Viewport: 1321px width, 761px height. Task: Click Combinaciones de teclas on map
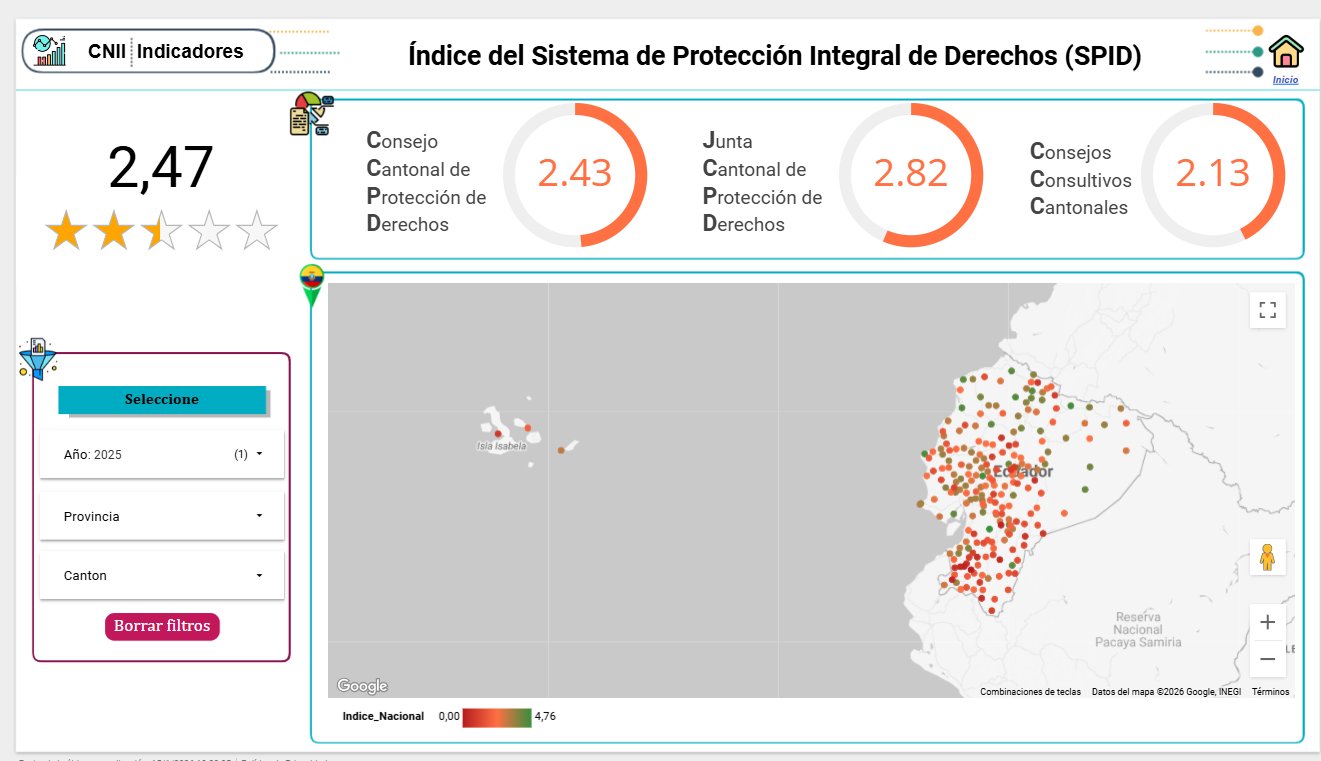(1030, 692)
